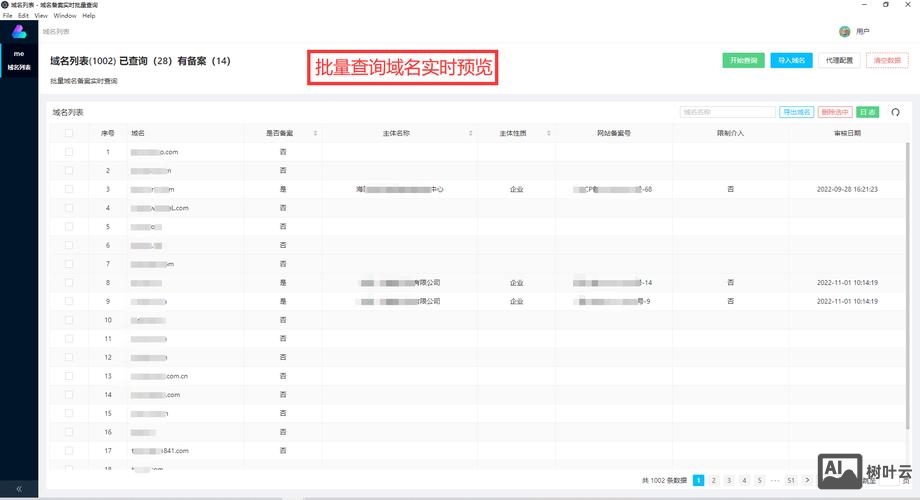Click the refresh icon beside the 日志 button
Screen dimensions: 920x500
coord(896,113)
